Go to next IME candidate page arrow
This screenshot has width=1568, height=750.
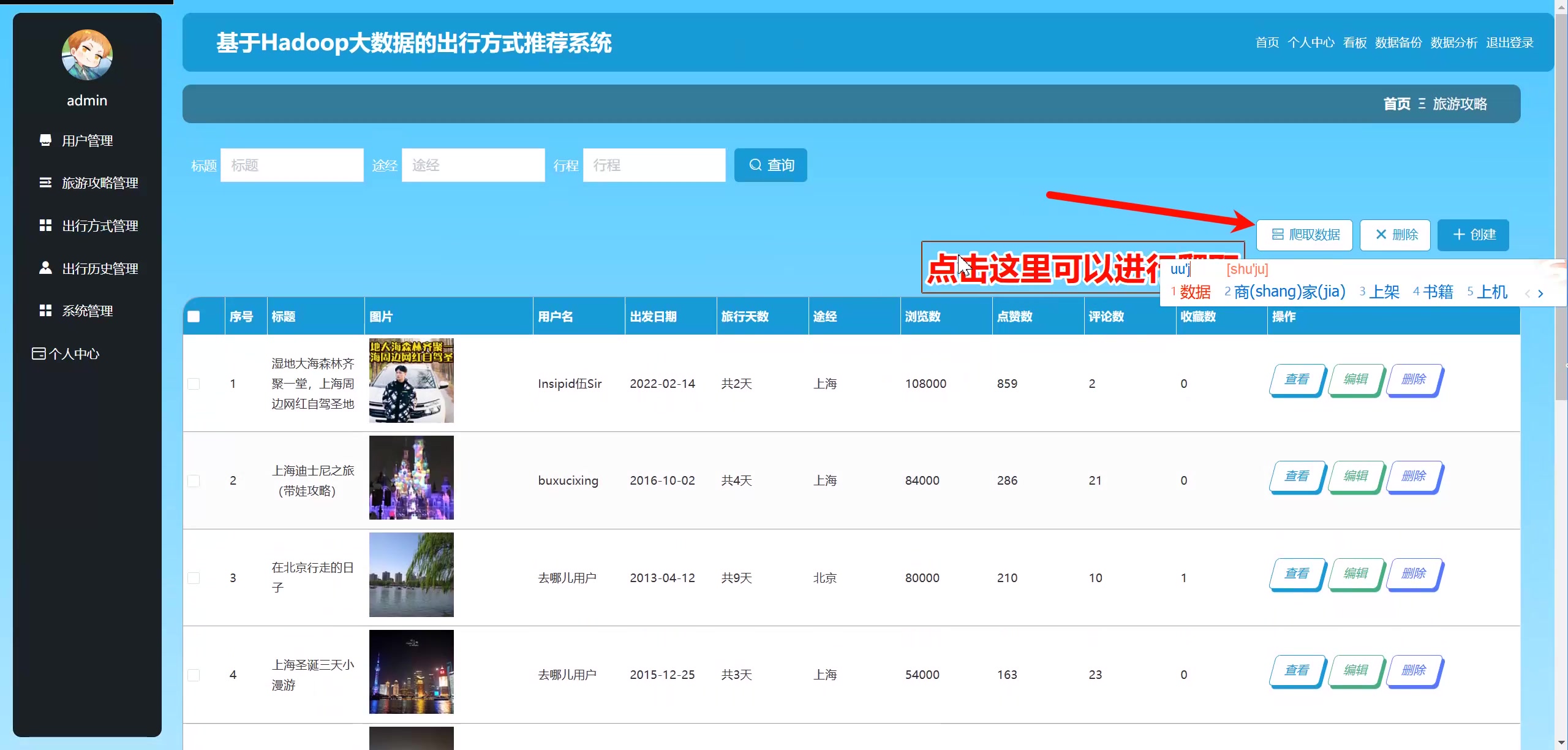(x=1540, y=294)
